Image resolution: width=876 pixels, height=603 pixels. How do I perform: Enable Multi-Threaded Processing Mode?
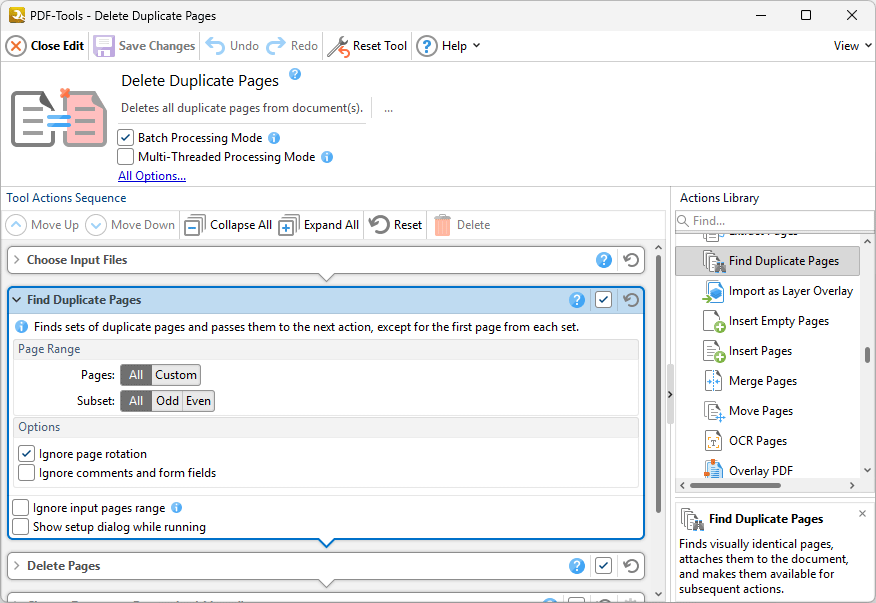click(125, 156)
